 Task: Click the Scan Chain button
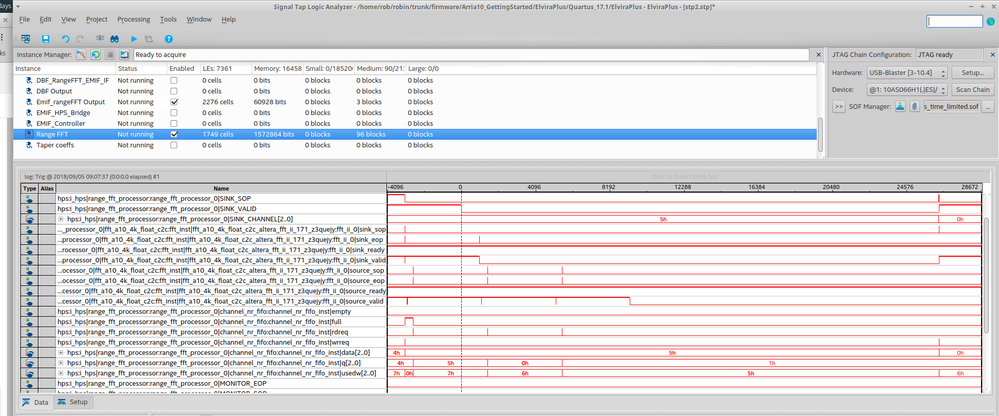coord(972,89)
